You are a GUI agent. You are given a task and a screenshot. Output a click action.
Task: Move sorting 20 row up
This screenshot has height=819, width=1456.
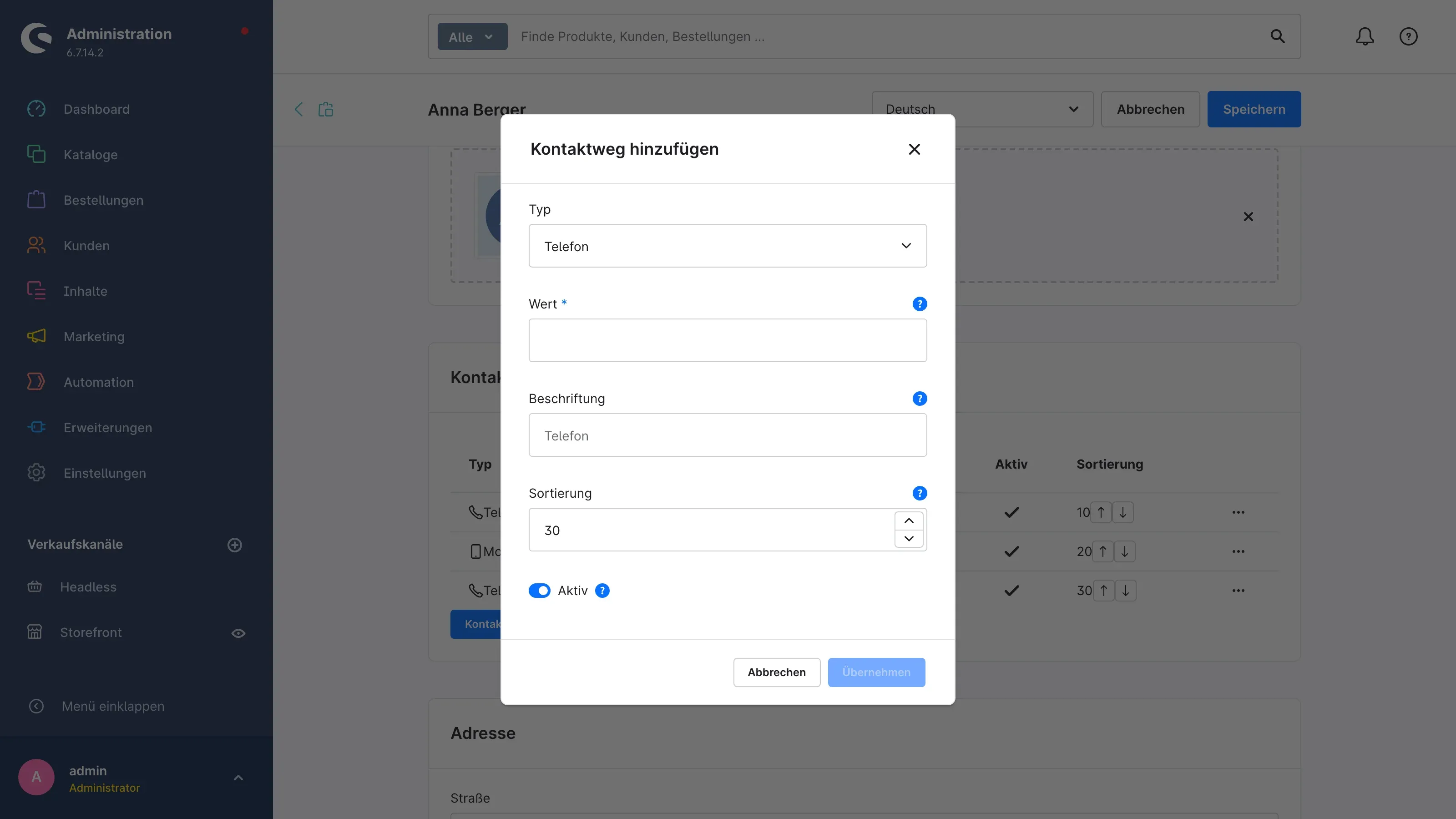coord(1103,551)
